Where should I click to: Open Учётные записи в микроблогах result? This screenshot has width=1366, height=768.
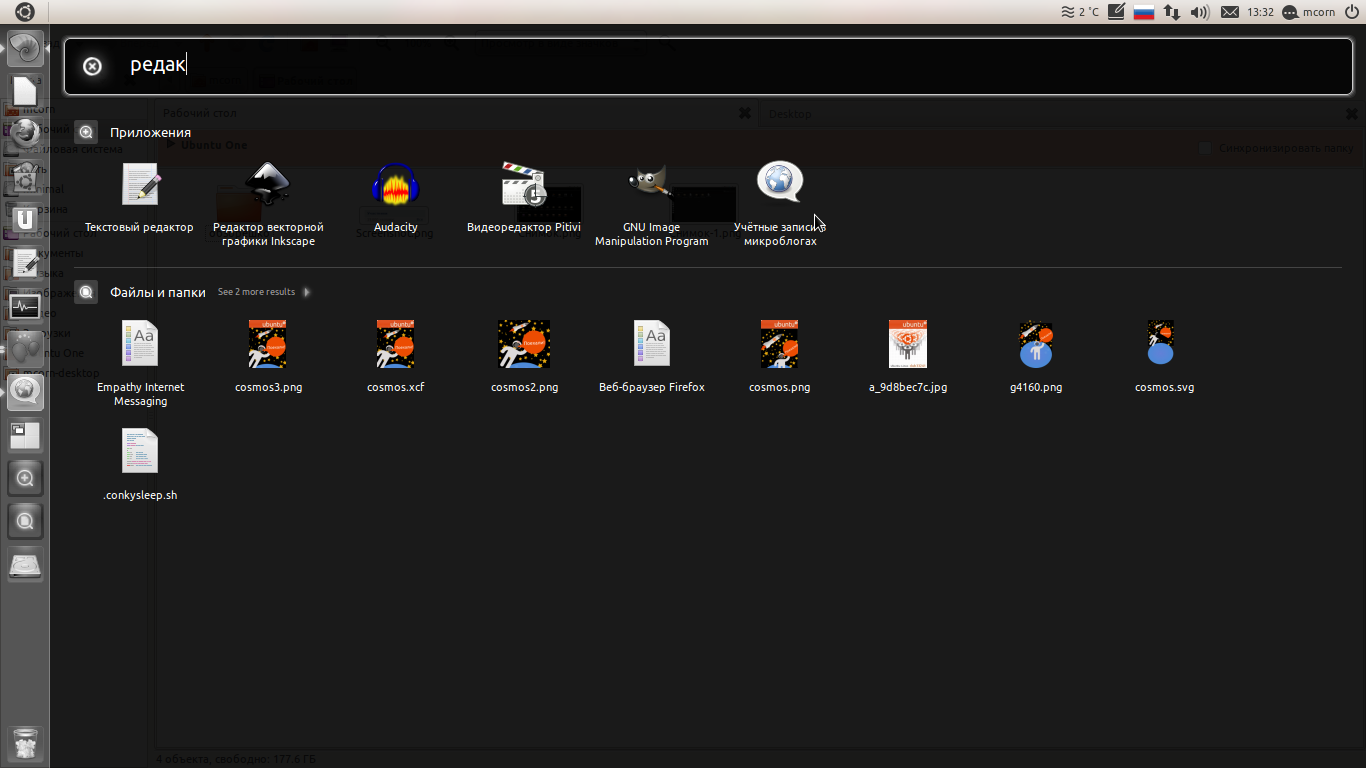780,205
